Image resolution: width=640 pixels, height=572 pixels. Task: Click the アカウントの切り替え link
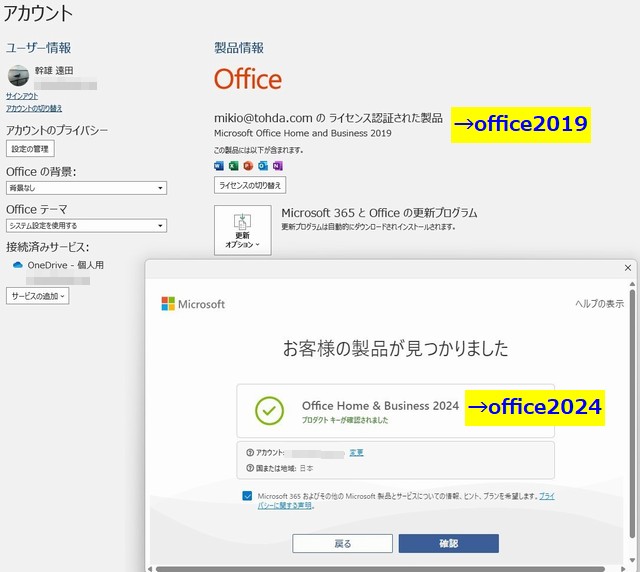click(x=34, y=108)
